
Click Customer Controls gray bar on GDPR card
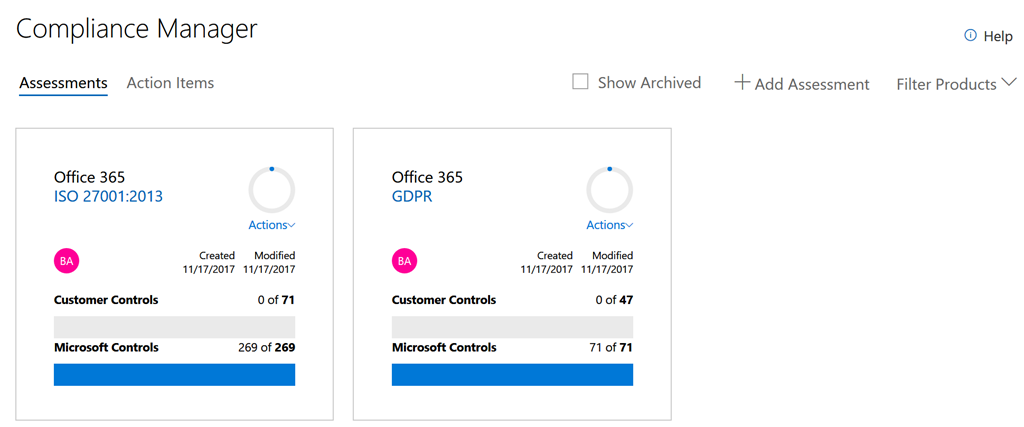tap(512, 327)
